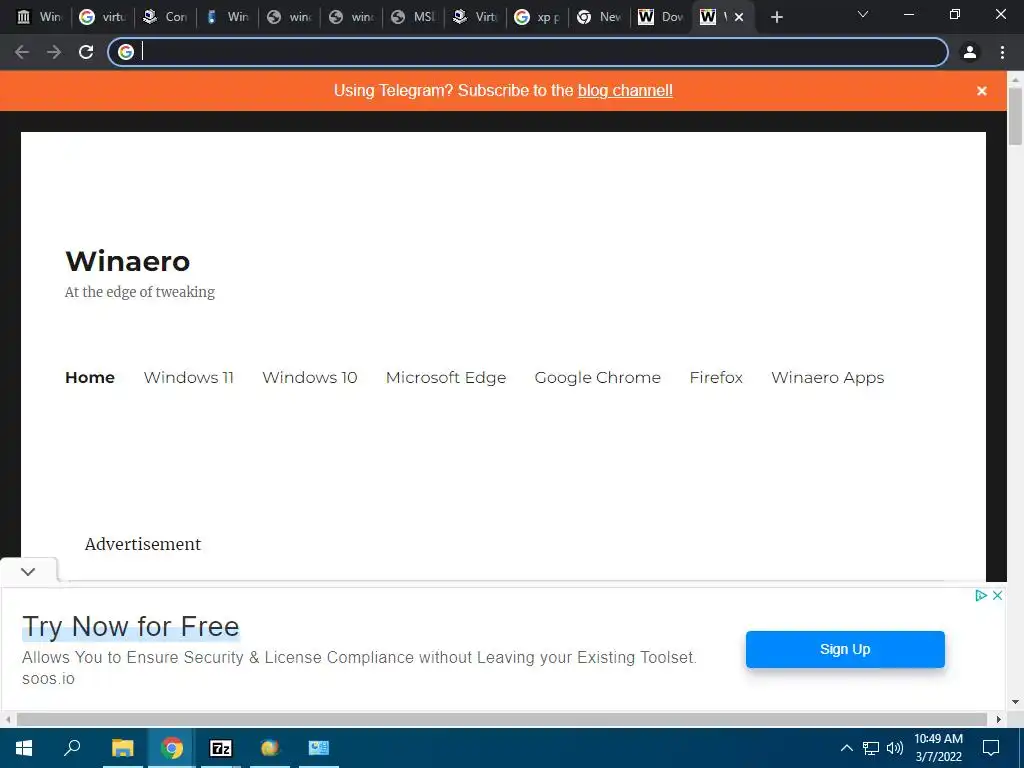The height and width of the screenshot is (768, 1024).
Task: Go back using the browser back arrow
Action: [x=22, y=52]
